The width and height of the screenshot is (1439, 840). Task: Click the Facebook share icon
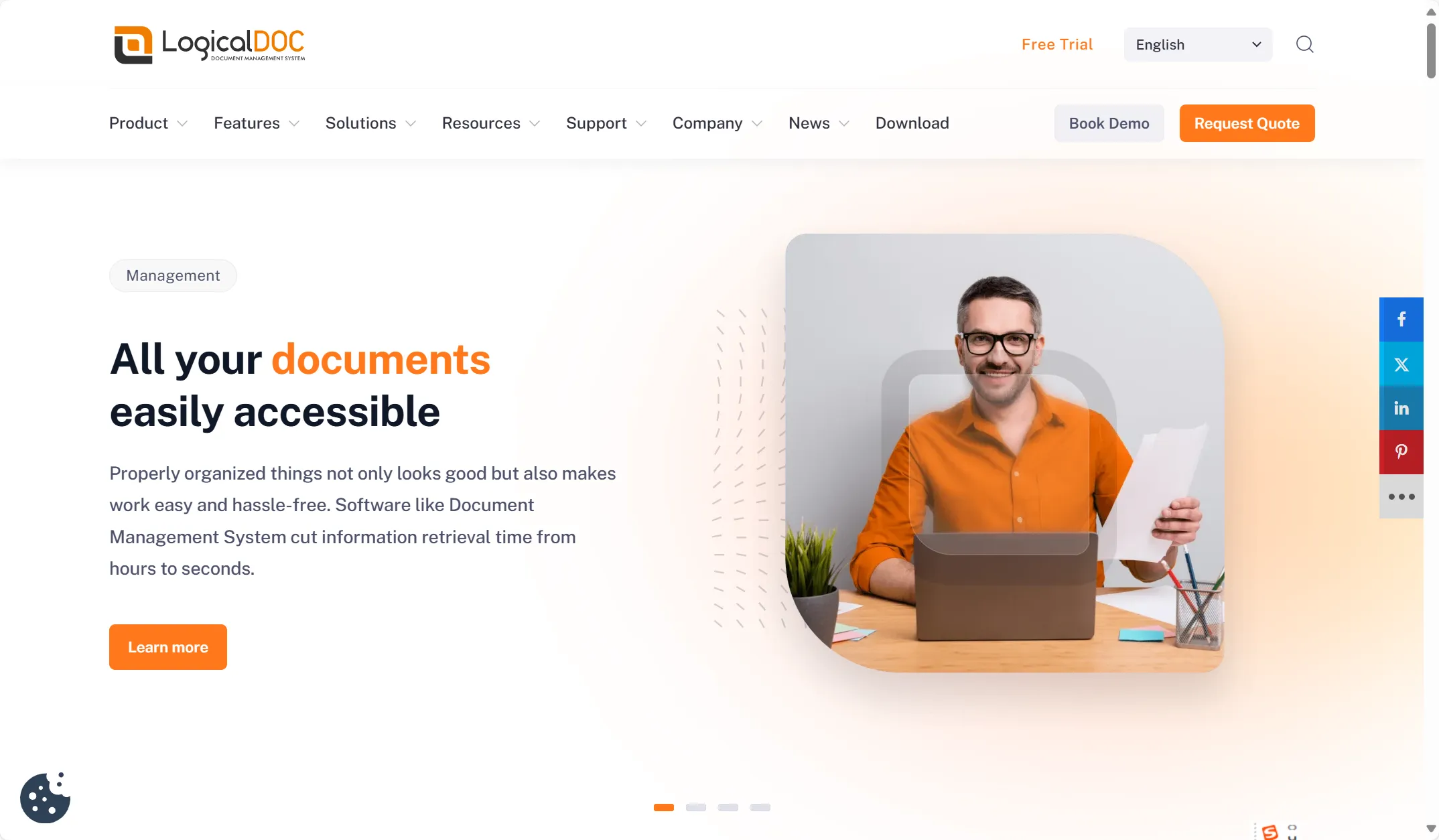[1401, 319]
